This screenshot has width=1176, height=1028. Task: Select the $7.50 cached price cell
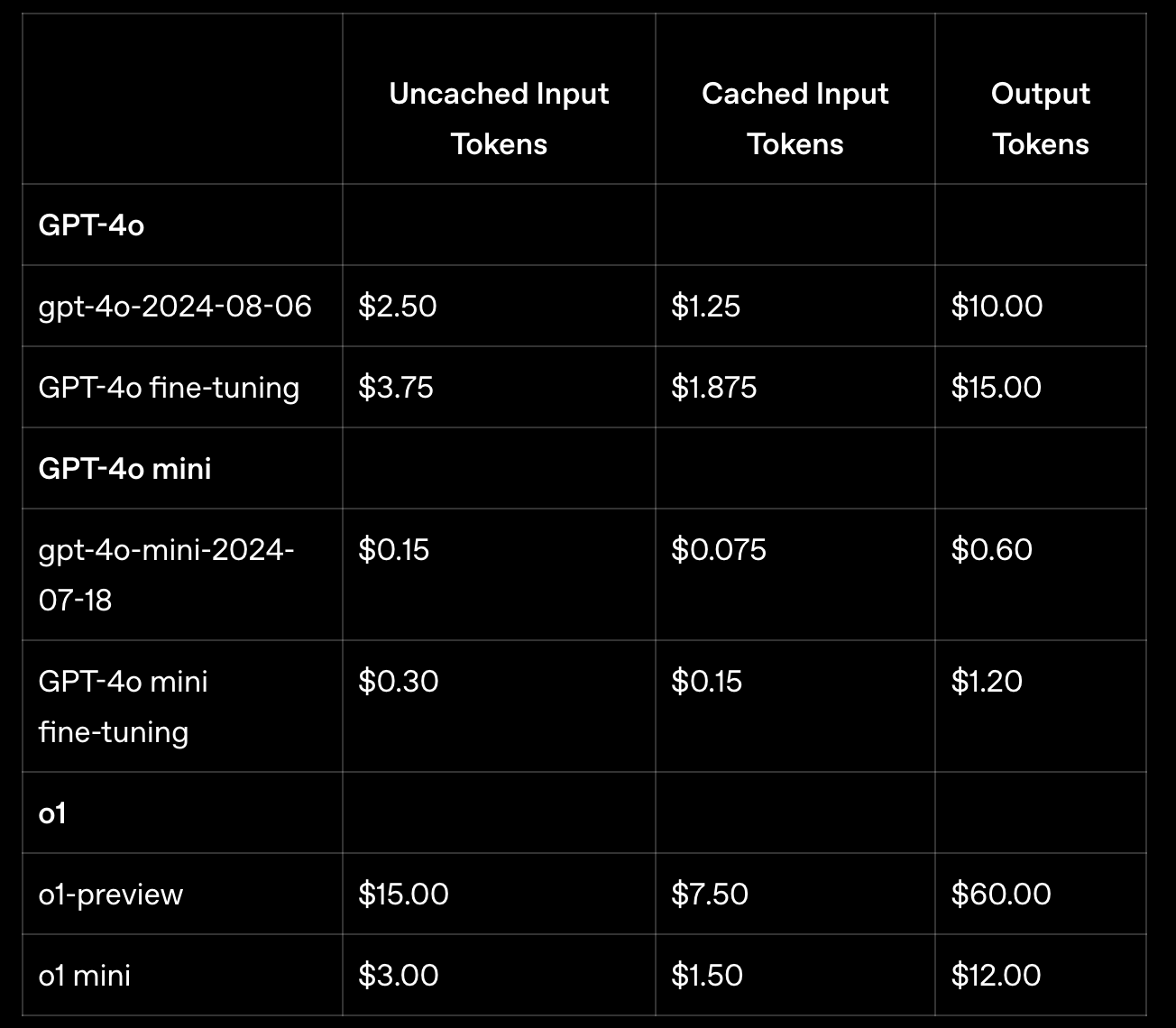click(710, 895)
